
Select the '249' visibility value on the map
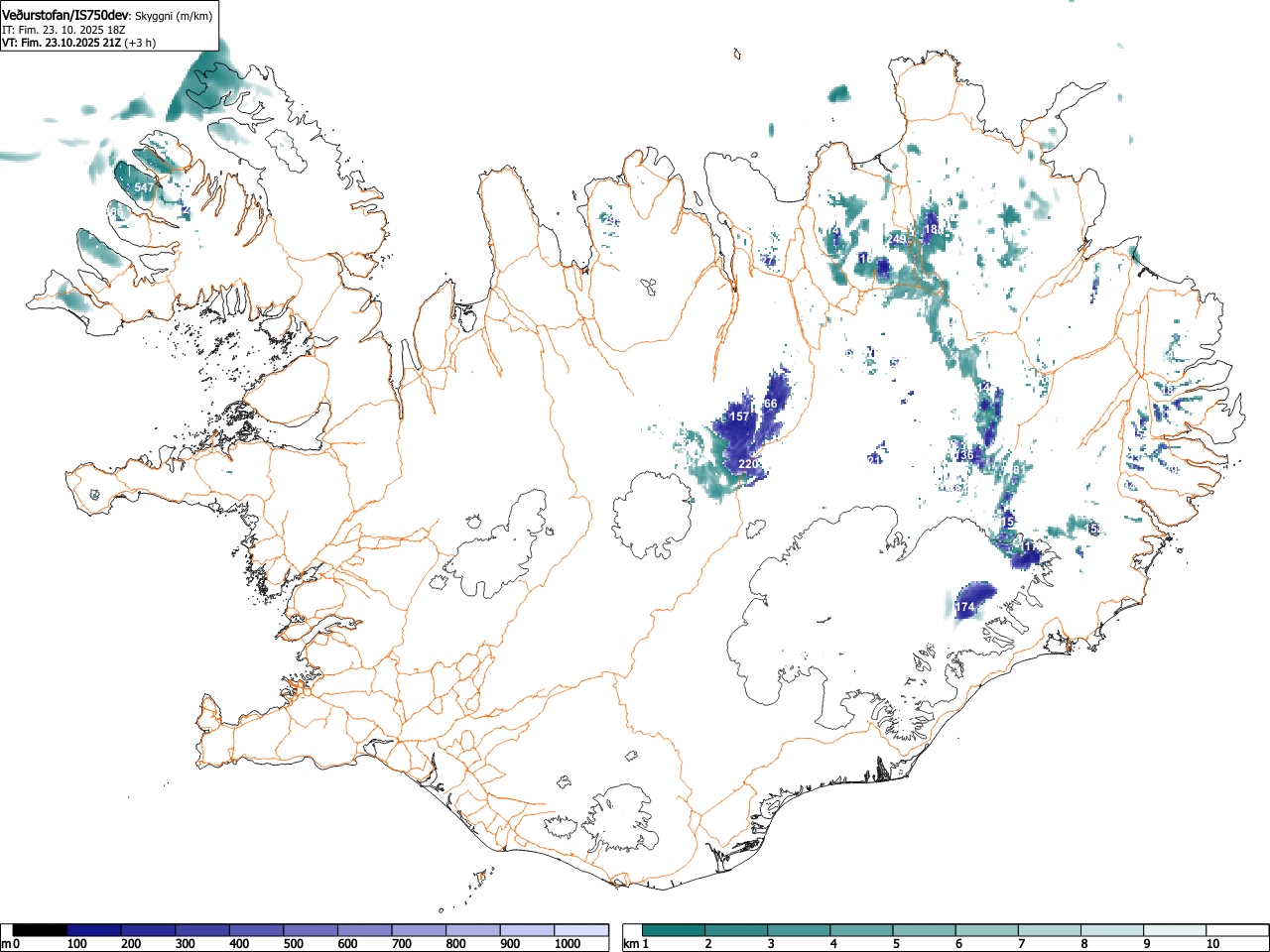click(897, 239)
